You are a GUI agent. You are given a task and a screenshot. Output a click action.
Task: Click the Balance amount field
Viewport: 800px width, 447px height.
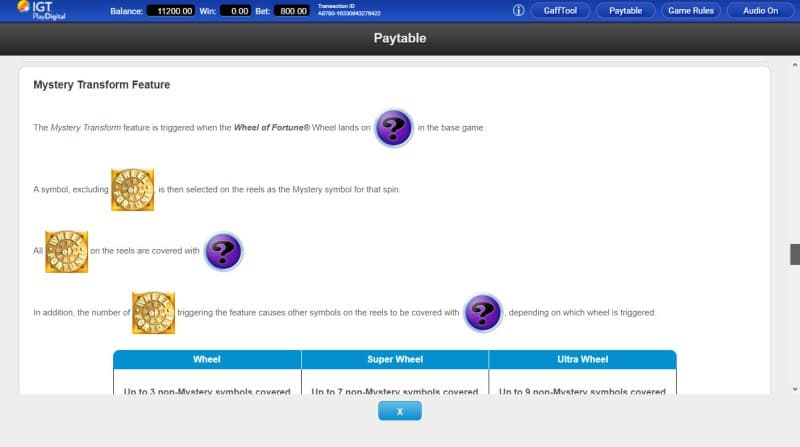(x=171, y=11)
